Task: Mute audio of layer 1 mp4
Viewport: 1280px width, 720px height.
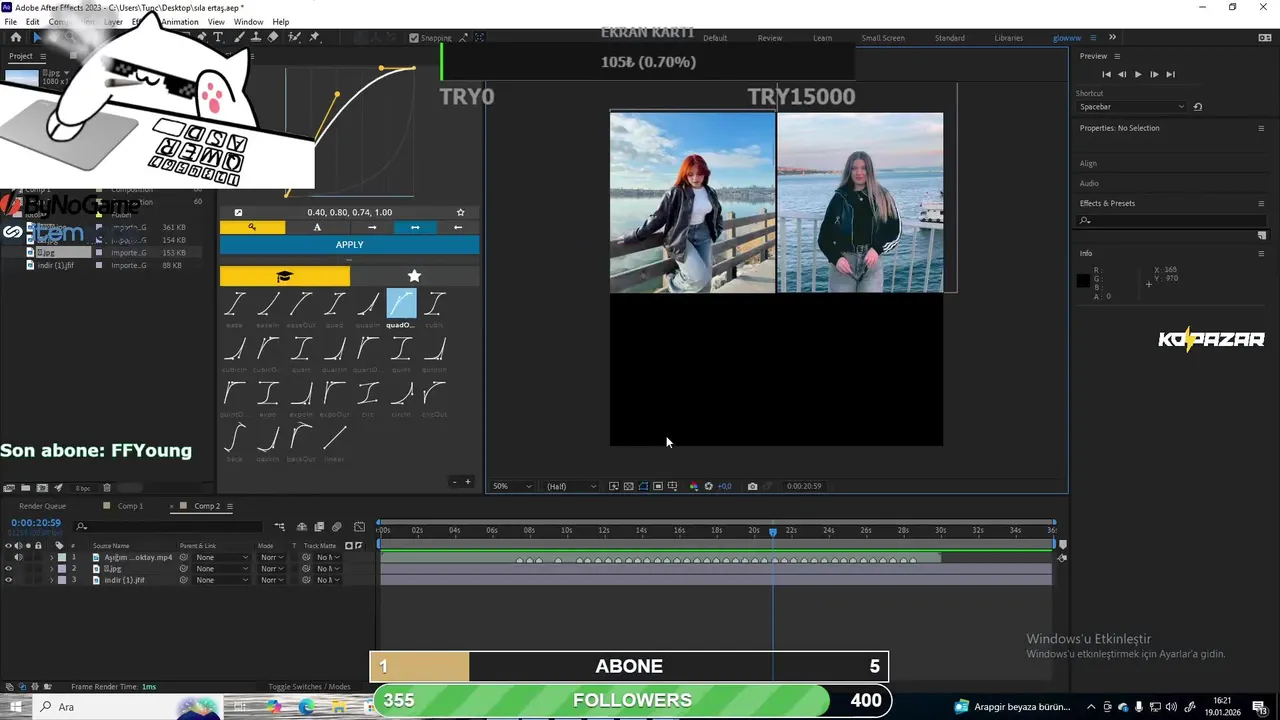Action: coord(18,557)
